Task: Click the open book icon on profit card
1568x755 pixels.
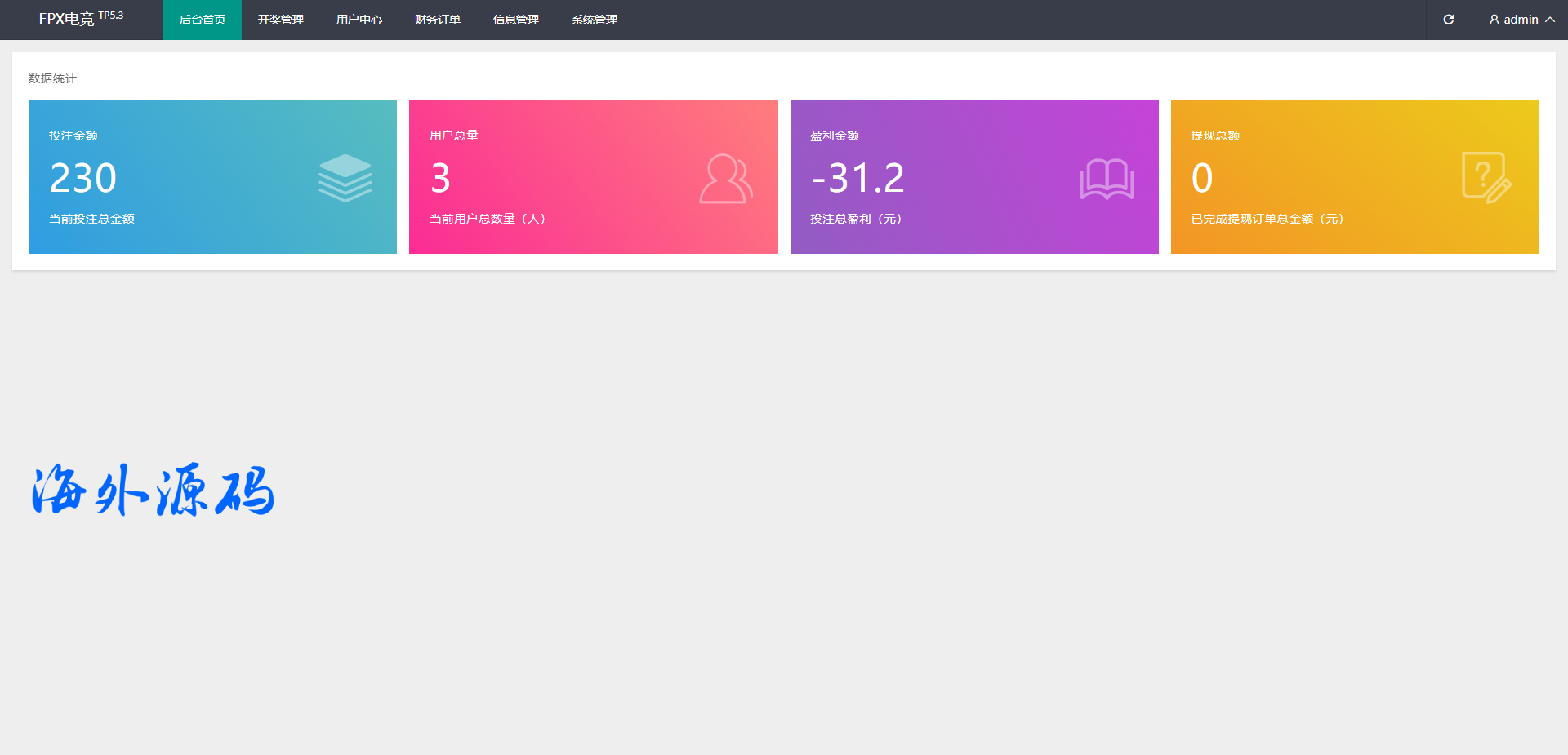Action: click(x=1107, y=179)
